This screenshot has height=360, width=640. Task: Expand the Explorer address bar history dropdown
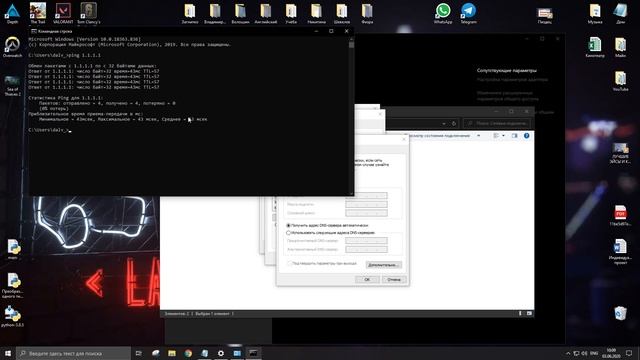[x=444, y=123]
